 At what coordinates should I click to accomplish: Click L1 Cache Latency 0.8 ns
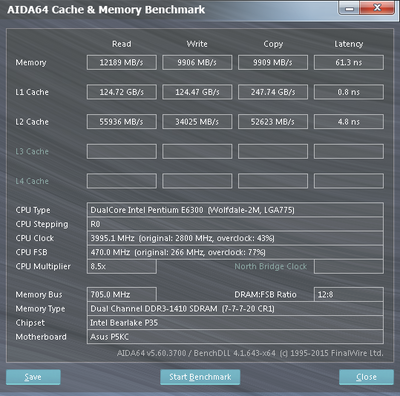pyautogui.click(x=349, y=92)
